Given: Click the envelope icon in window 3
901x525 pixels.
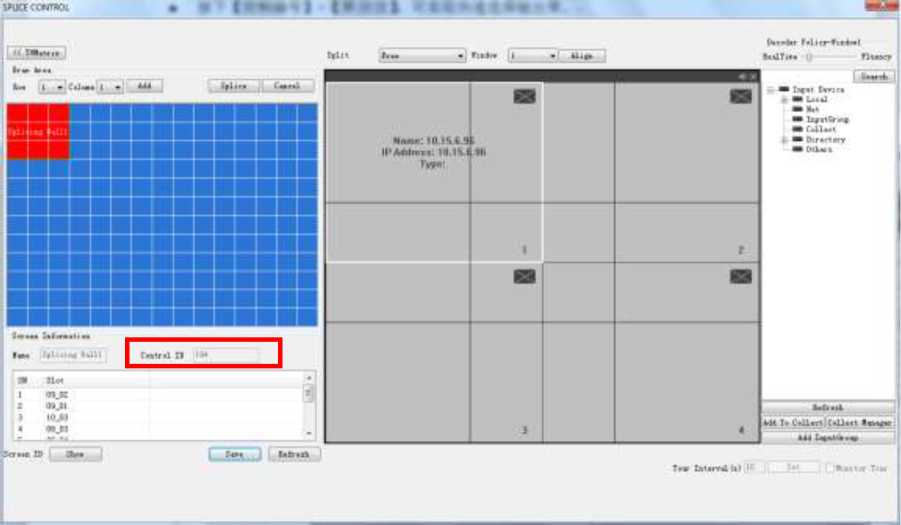Looking at the screenshot, I should (x=526, y=277).
